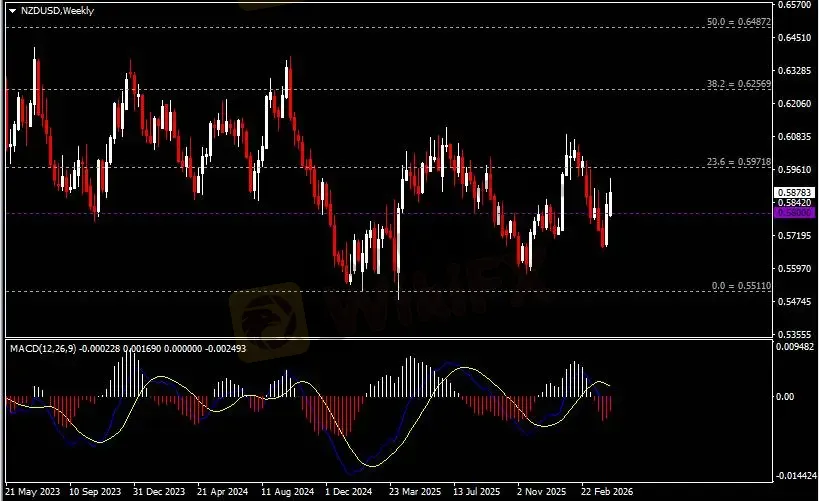
Task: Click the 0.54745 price scale value
Action: tap(794, 301)
